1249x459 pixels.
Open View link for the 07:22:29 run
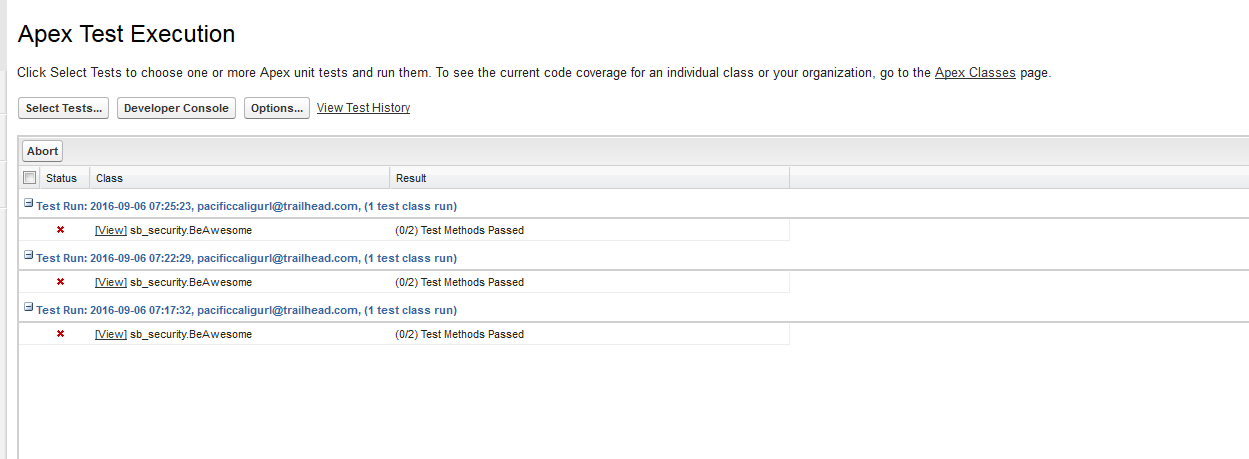click(111, 282)
